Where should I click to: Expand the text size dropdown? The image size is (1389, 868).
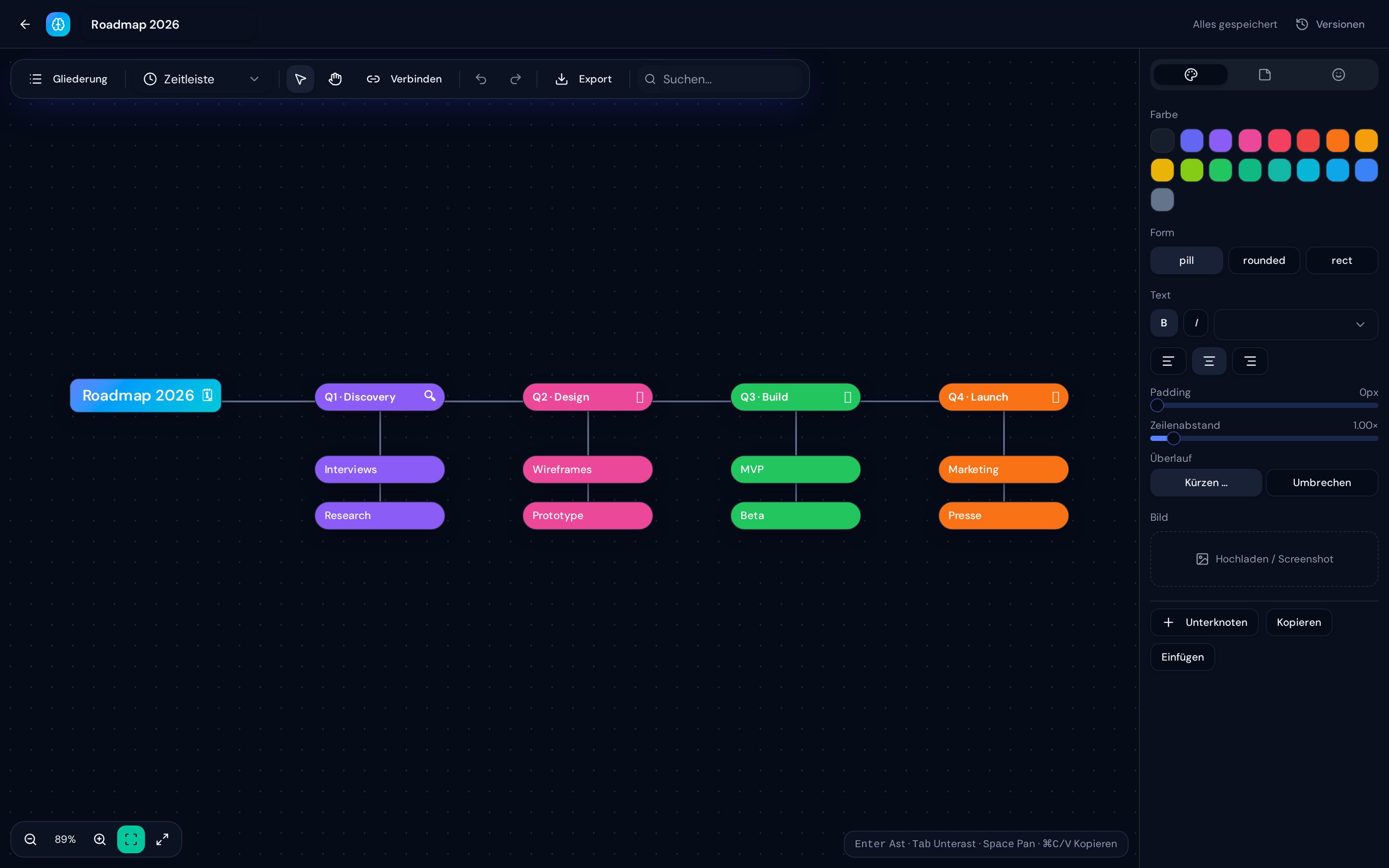(x=1296, y=324)
